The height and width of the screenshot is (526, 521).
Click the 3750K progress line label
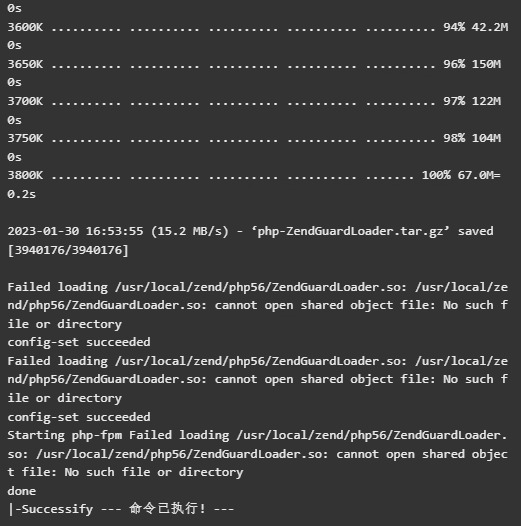[x=25, y=138]
